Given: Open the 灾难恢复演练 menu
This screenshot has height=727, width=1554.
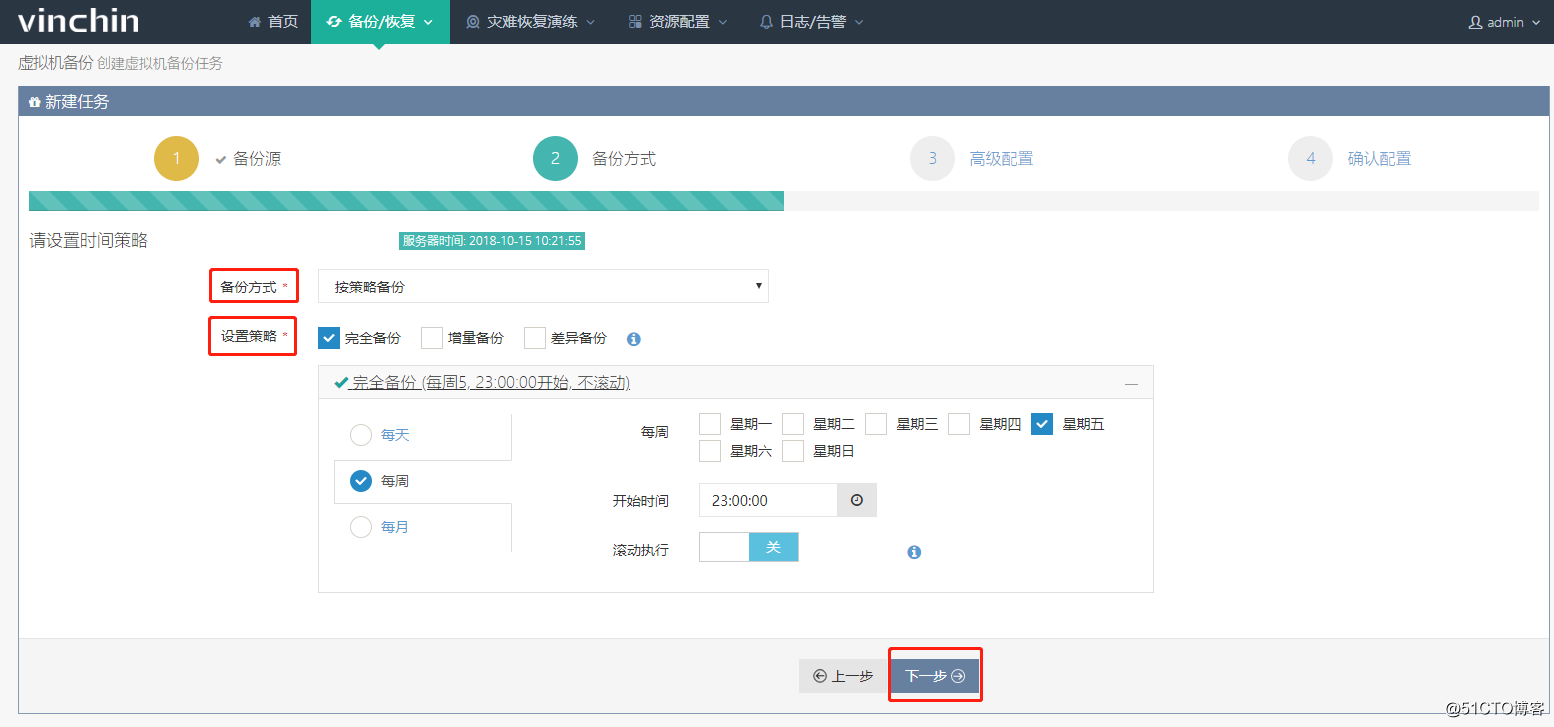Looking at the screenshot, I should 530,21.
